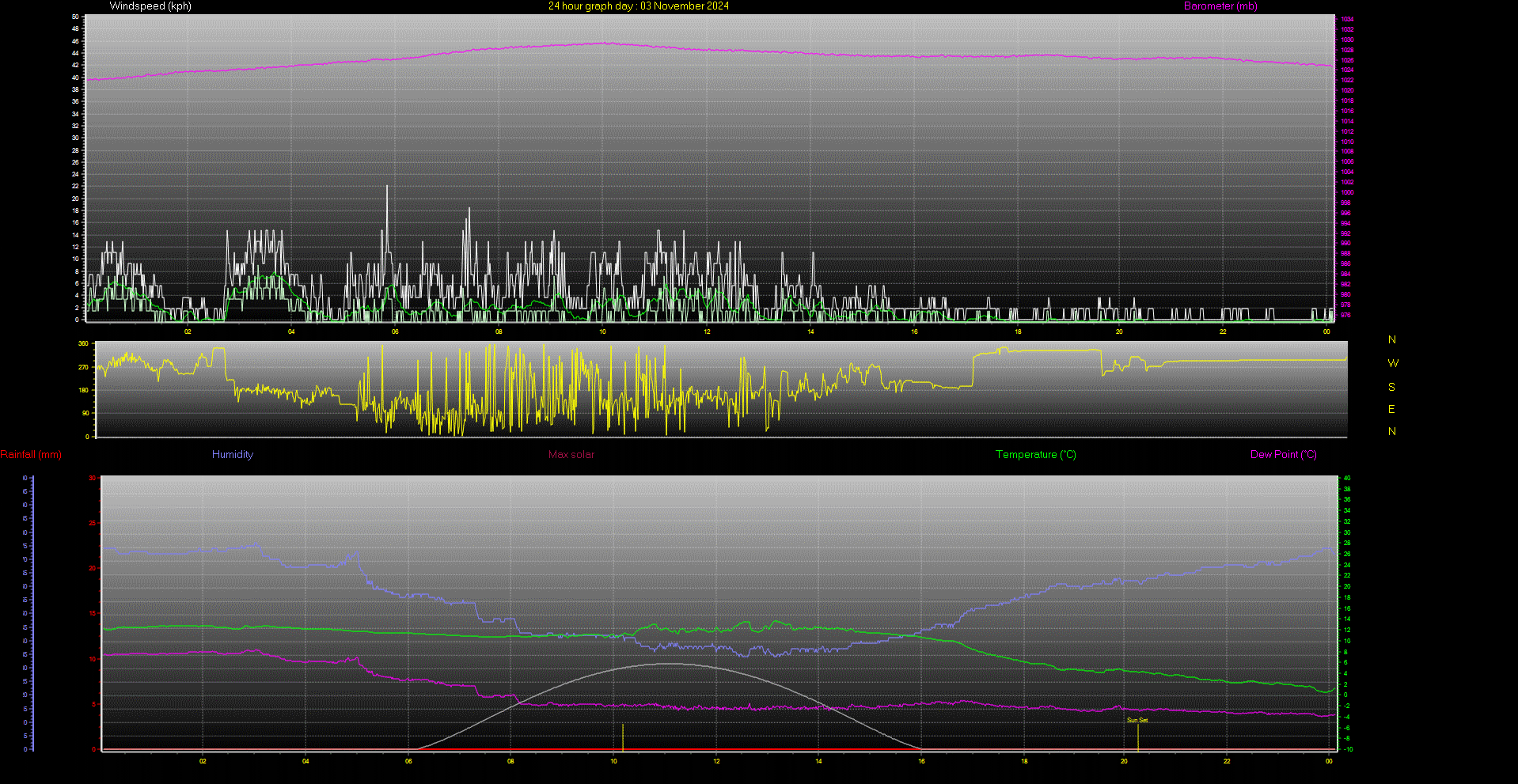The image size is (1518, 784).
Task: Click the "270" wind direction axis value
Action: 84,367
